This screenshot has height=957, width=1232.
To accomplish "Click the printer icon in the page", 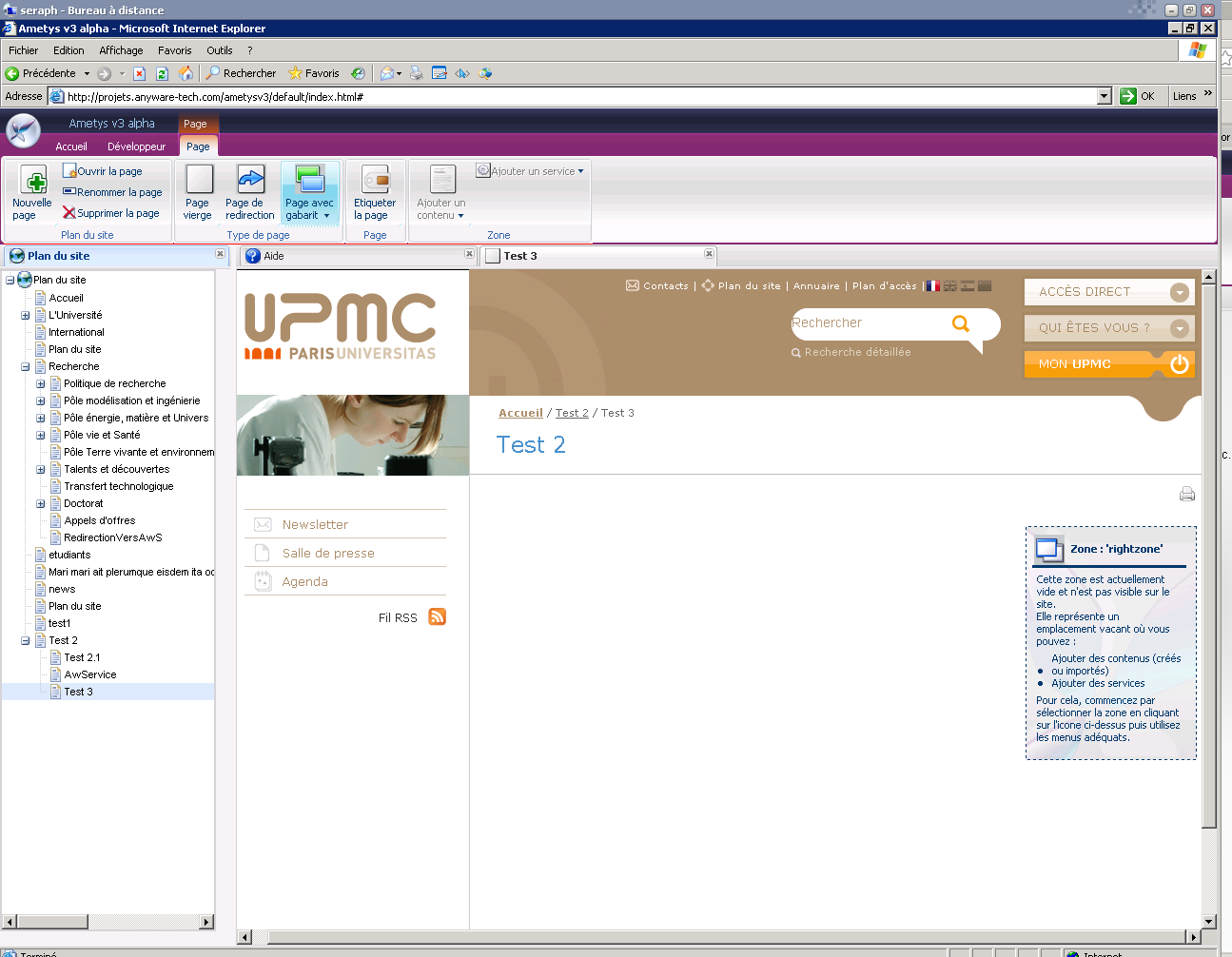I will click(1186, 494).
